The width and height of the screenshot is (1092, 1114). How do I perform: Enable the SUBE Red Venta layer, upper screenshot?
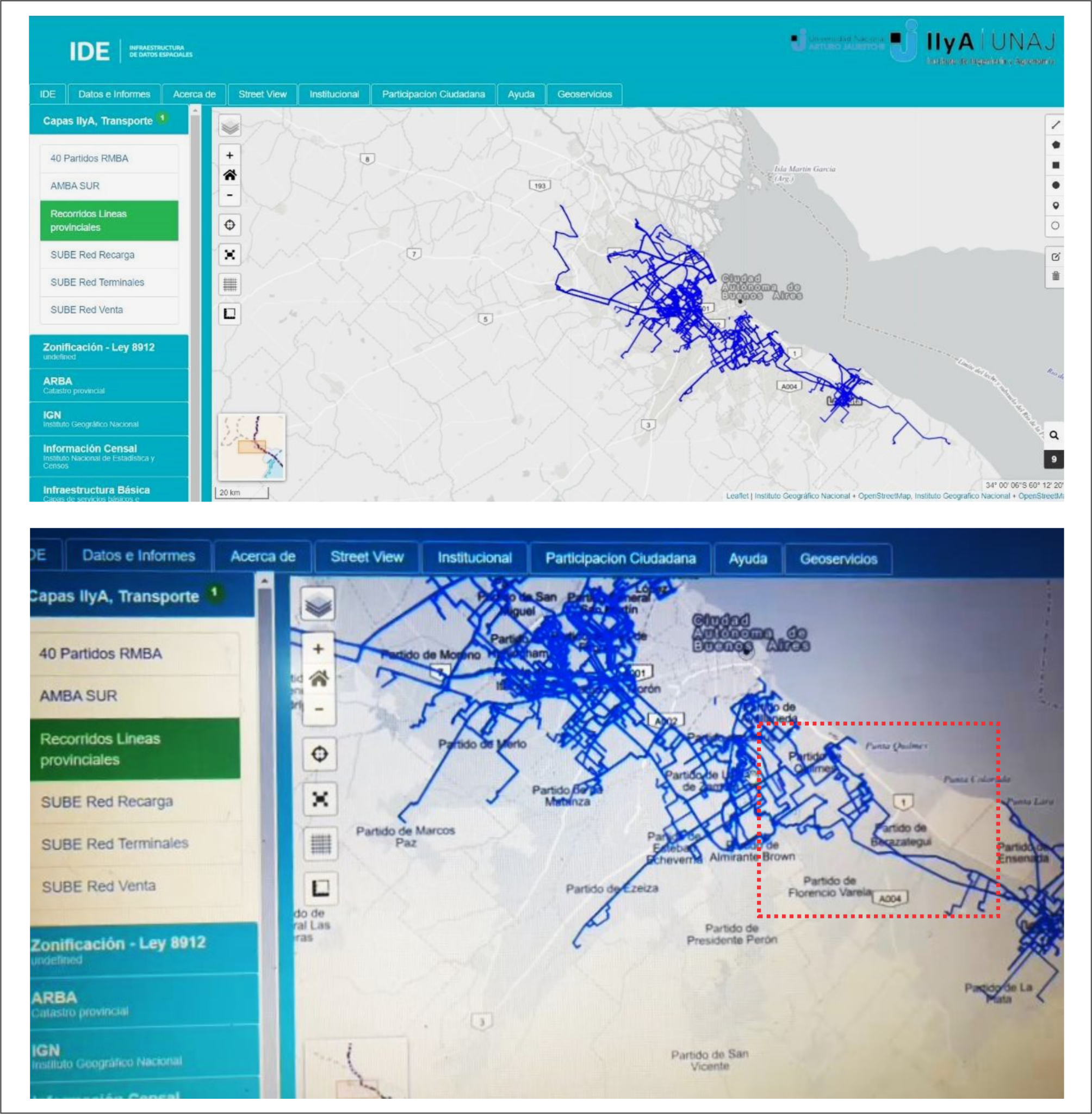pyautogui.click(x=109, y=310)
